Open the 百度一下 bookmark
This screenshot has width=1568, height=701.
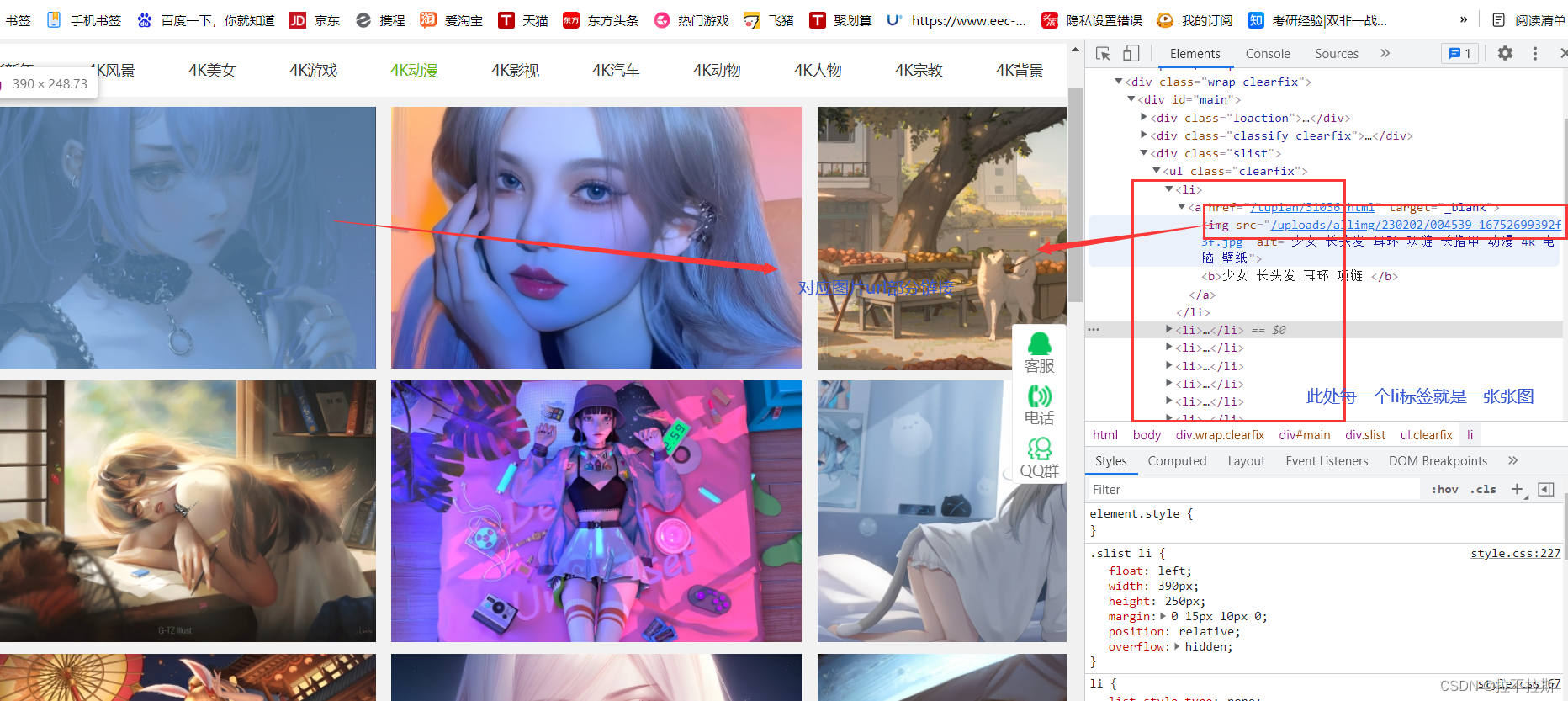pos(206,20)
